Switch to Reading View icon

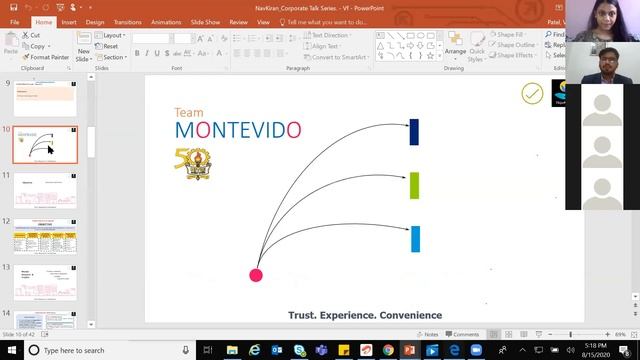[x=524, y=334]
